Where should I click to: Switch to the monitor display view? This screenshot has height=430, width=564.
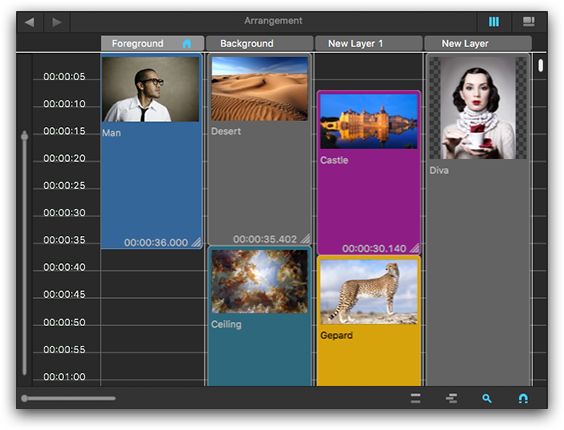pyautogui.click(x=528, y=22)
